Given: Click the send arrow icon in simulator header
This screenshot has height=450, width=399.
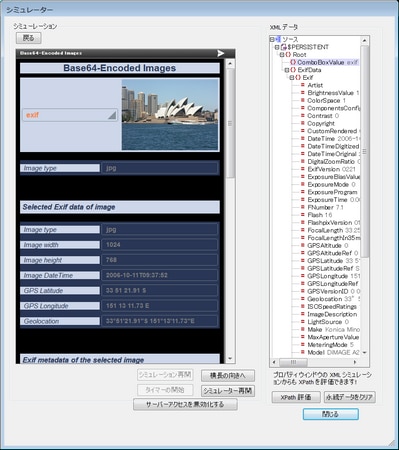Looking at the screenshot, I should click(x=221, y=53).
